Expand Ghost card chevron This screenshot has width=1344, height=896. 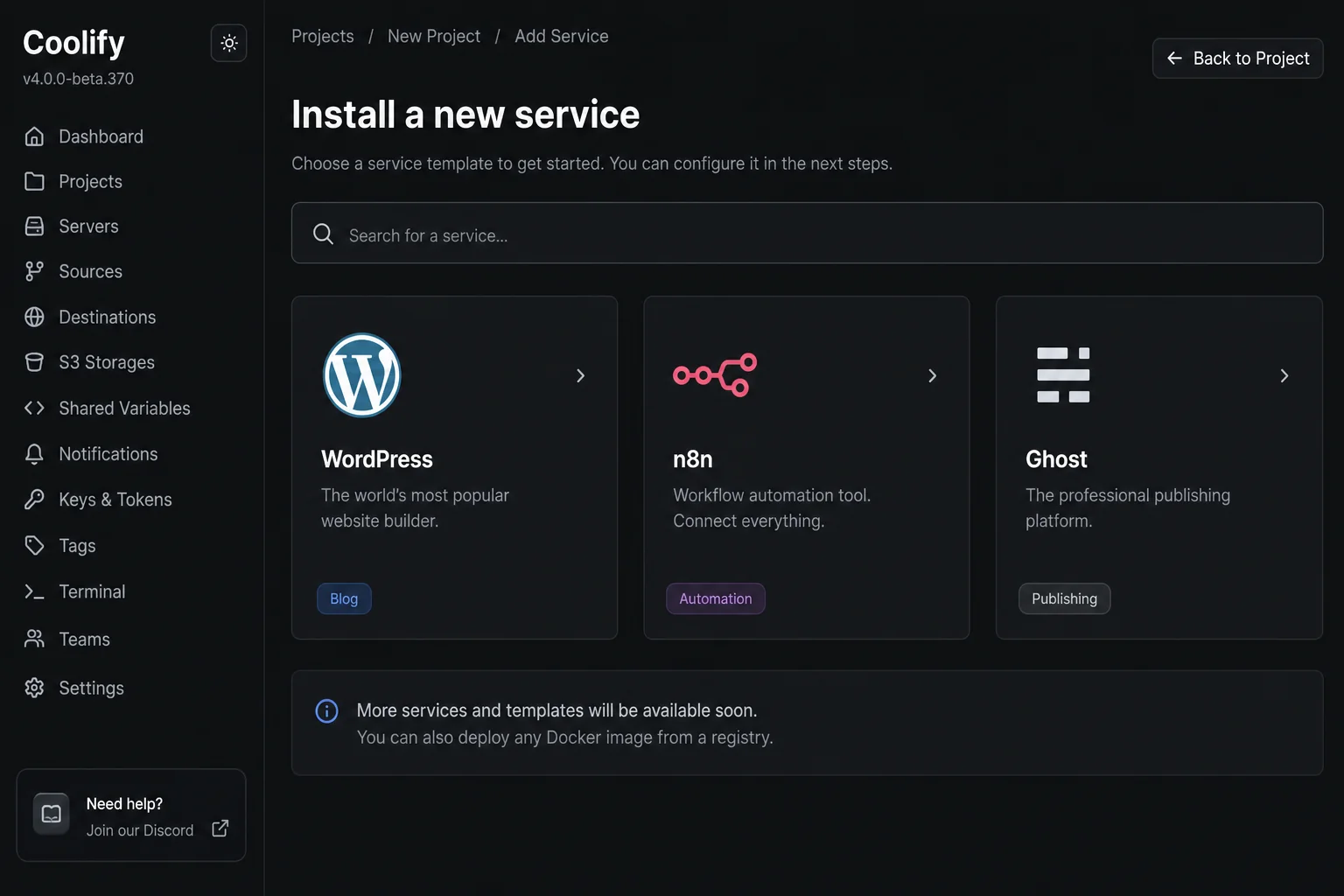point(1284,375)
